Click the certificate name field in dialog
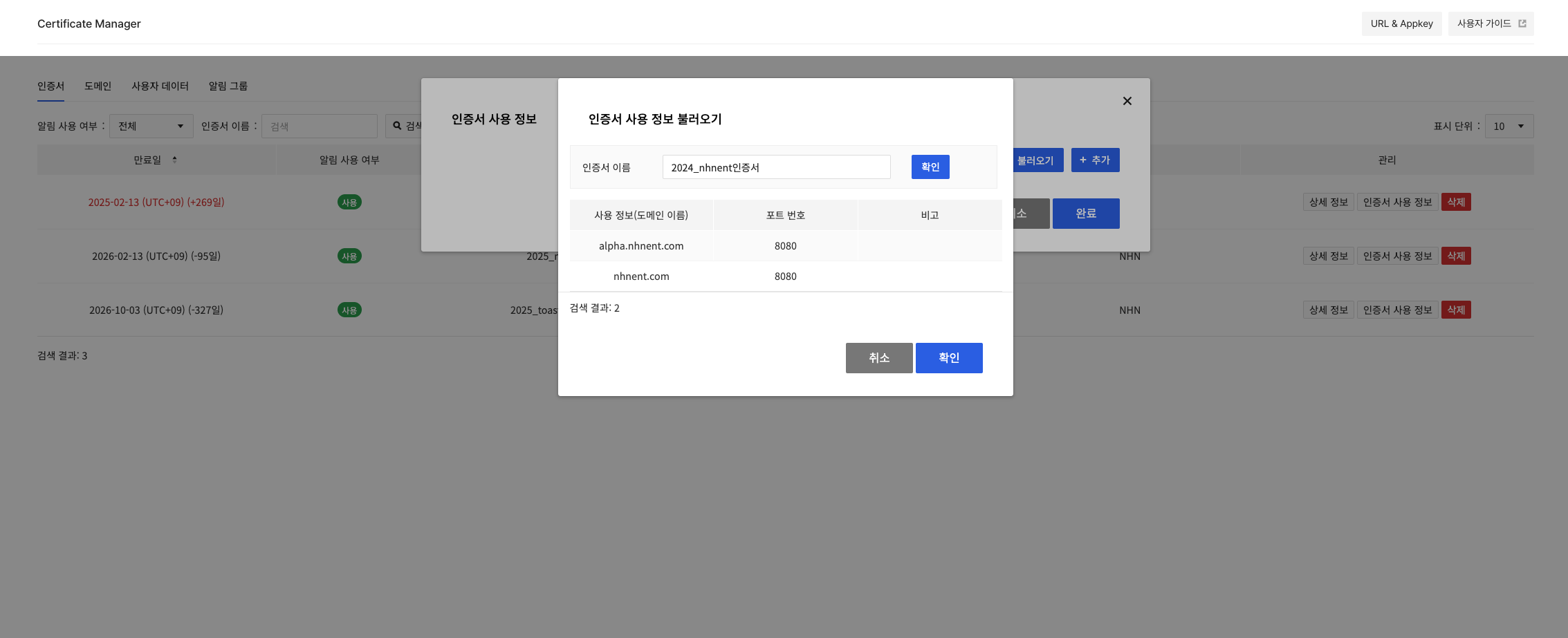The width and height of the screenshot is (1568, 638). point(775,167)
